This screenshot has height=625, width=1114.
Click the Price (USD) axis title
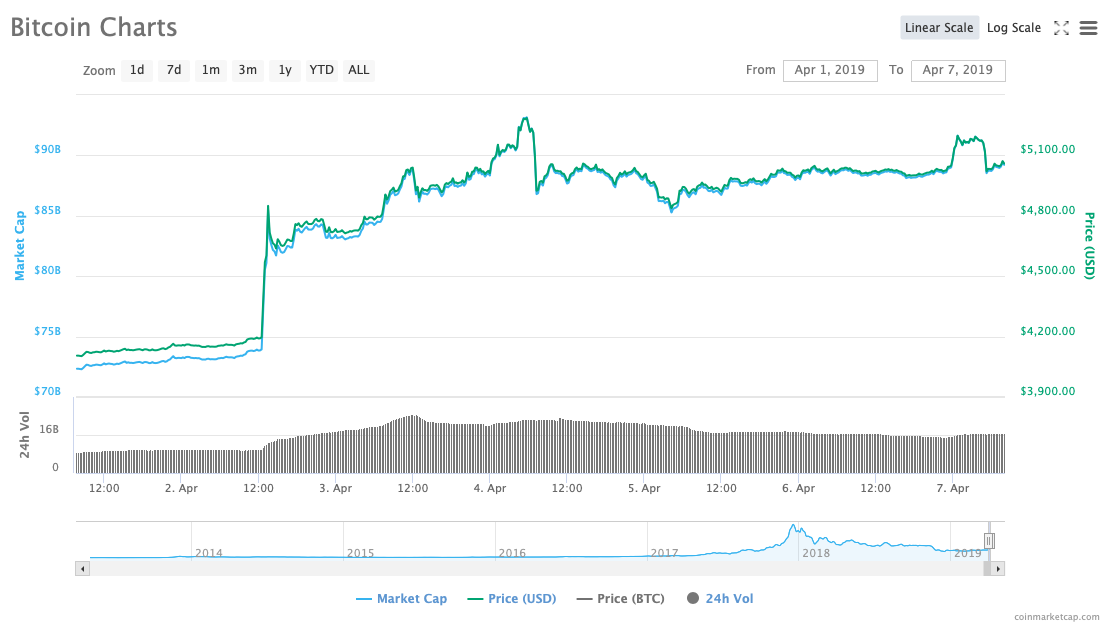(x=1089, y=245)
